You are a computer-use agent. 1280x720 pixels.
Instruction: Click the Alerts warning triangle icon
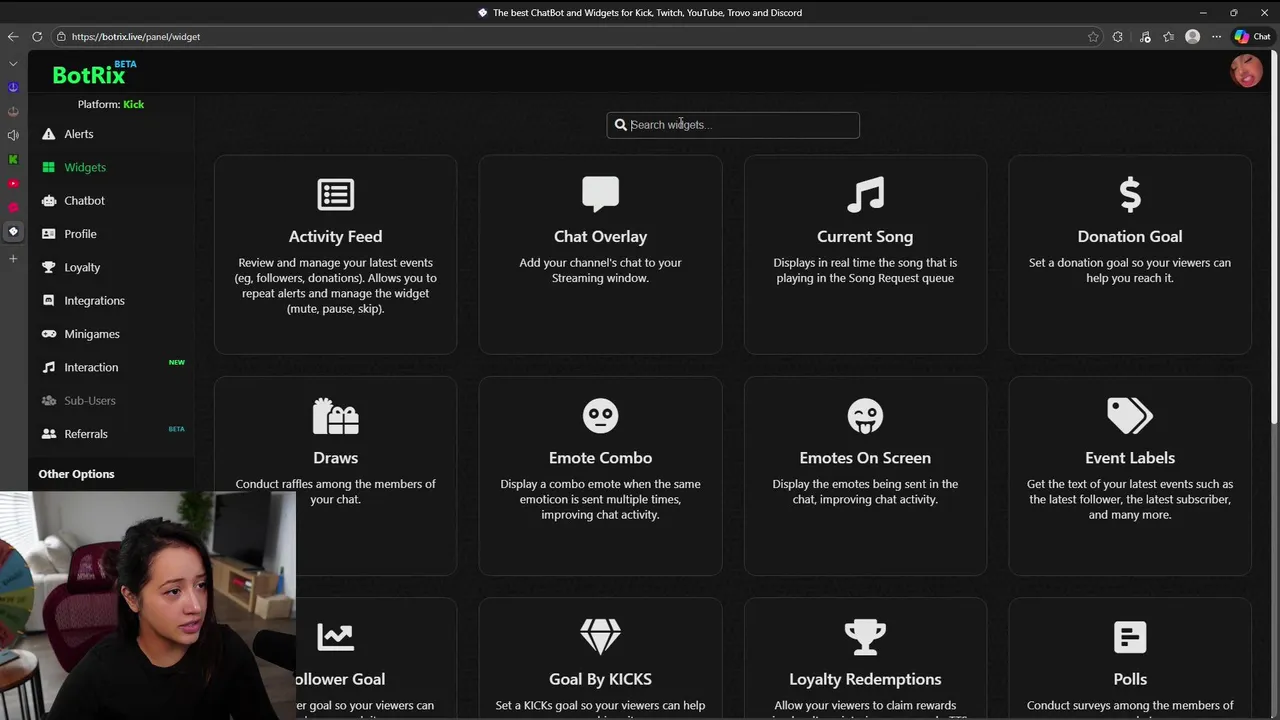[48, 134]
